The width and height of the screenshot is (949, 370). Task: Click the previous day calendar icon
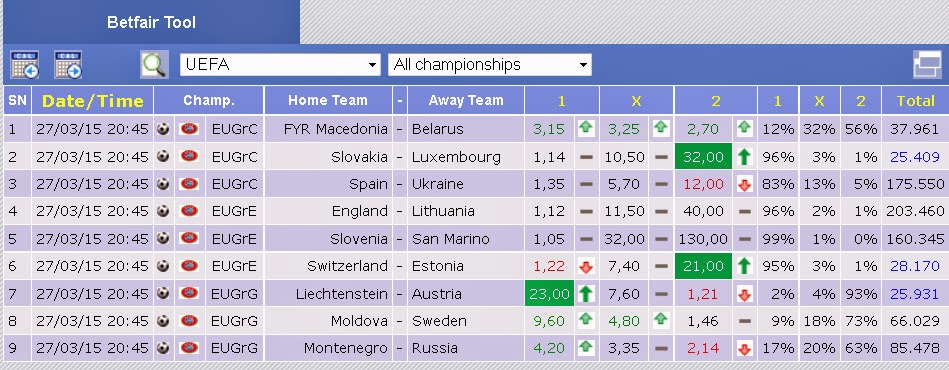(x=25, y=65)
